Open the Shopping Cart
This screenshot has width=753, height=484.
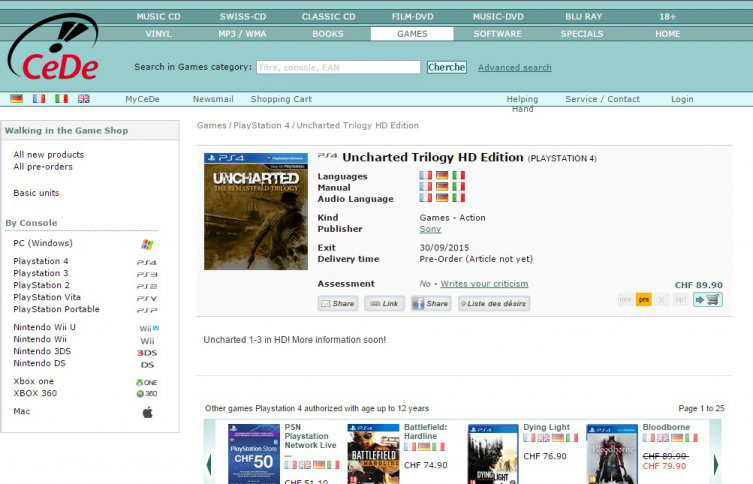tap(281, 99)
